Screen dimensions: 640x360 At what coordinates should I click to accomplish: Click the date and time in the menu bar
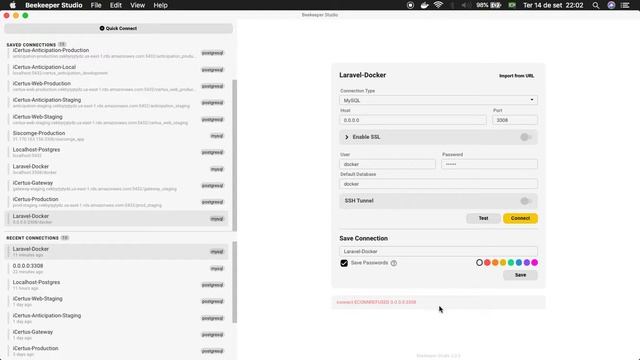(553, 5)
